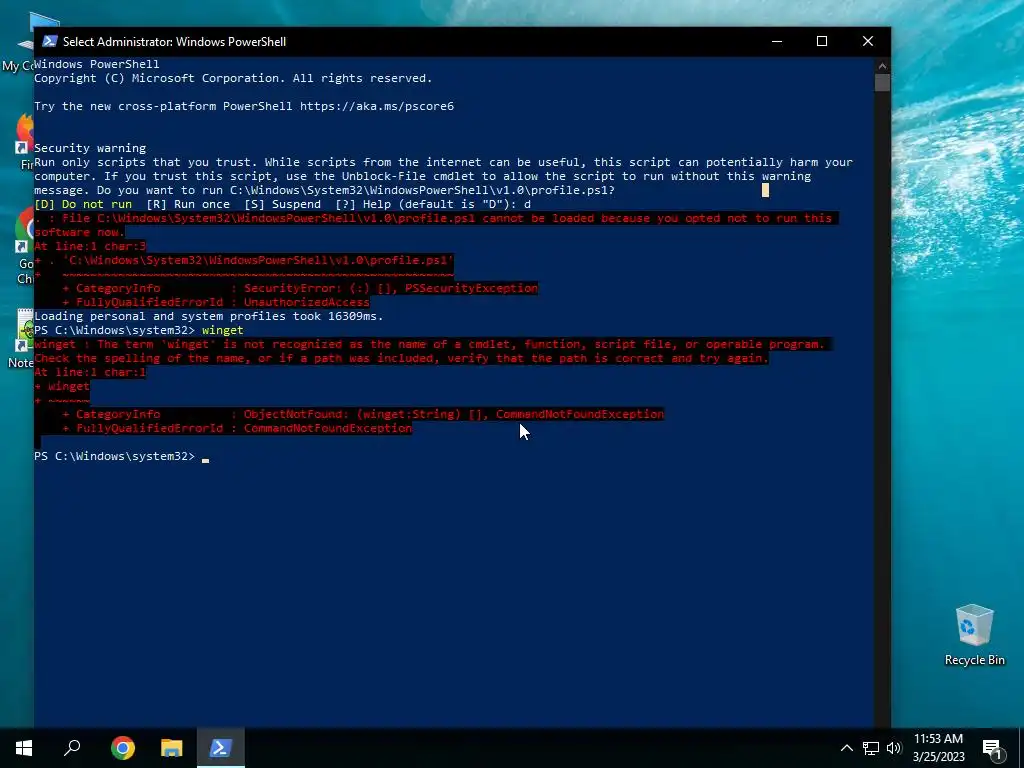
Task: Click the PowerShell taskbar button
Action: pyautogui.click(x=221, y=748)
